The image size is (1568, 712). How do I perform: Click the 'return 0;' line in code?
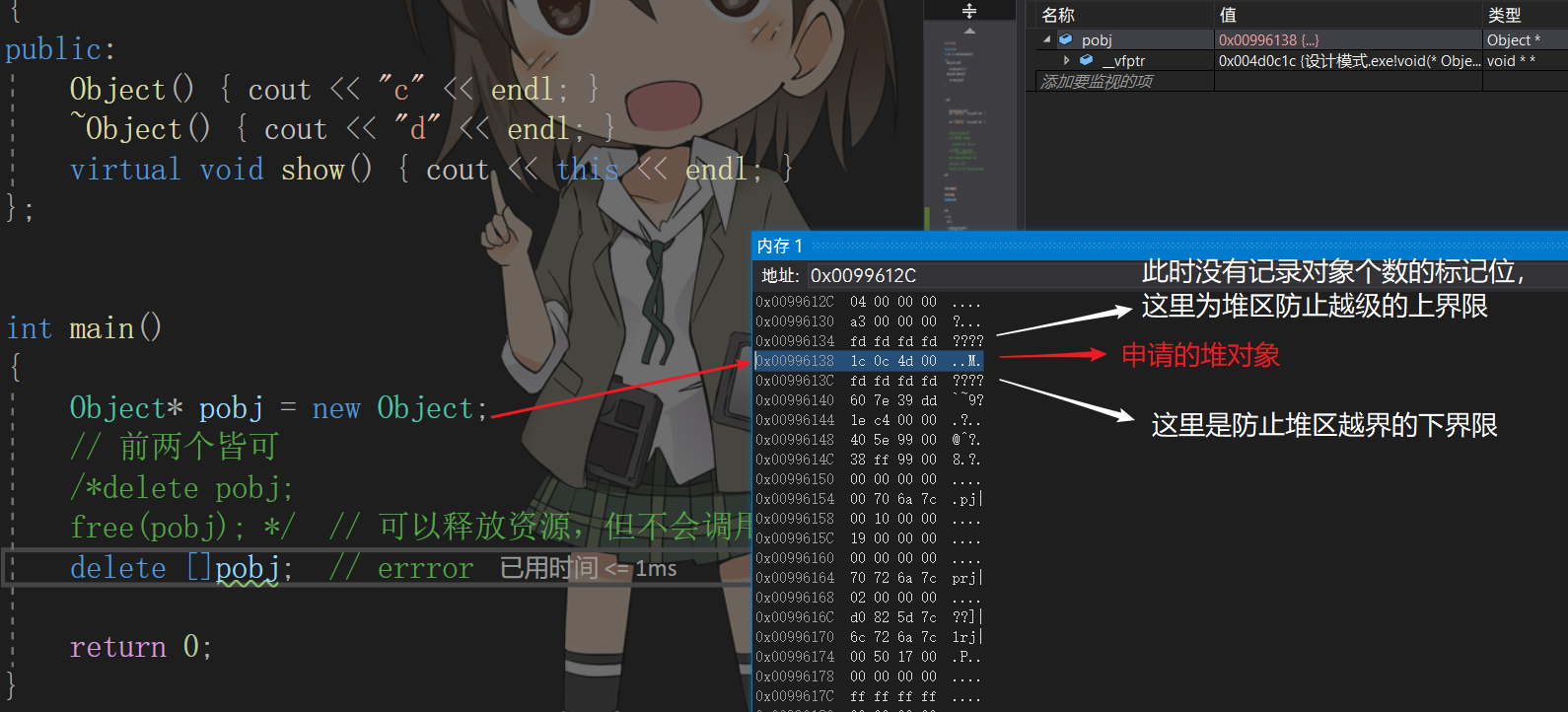[x=141, y=647]
